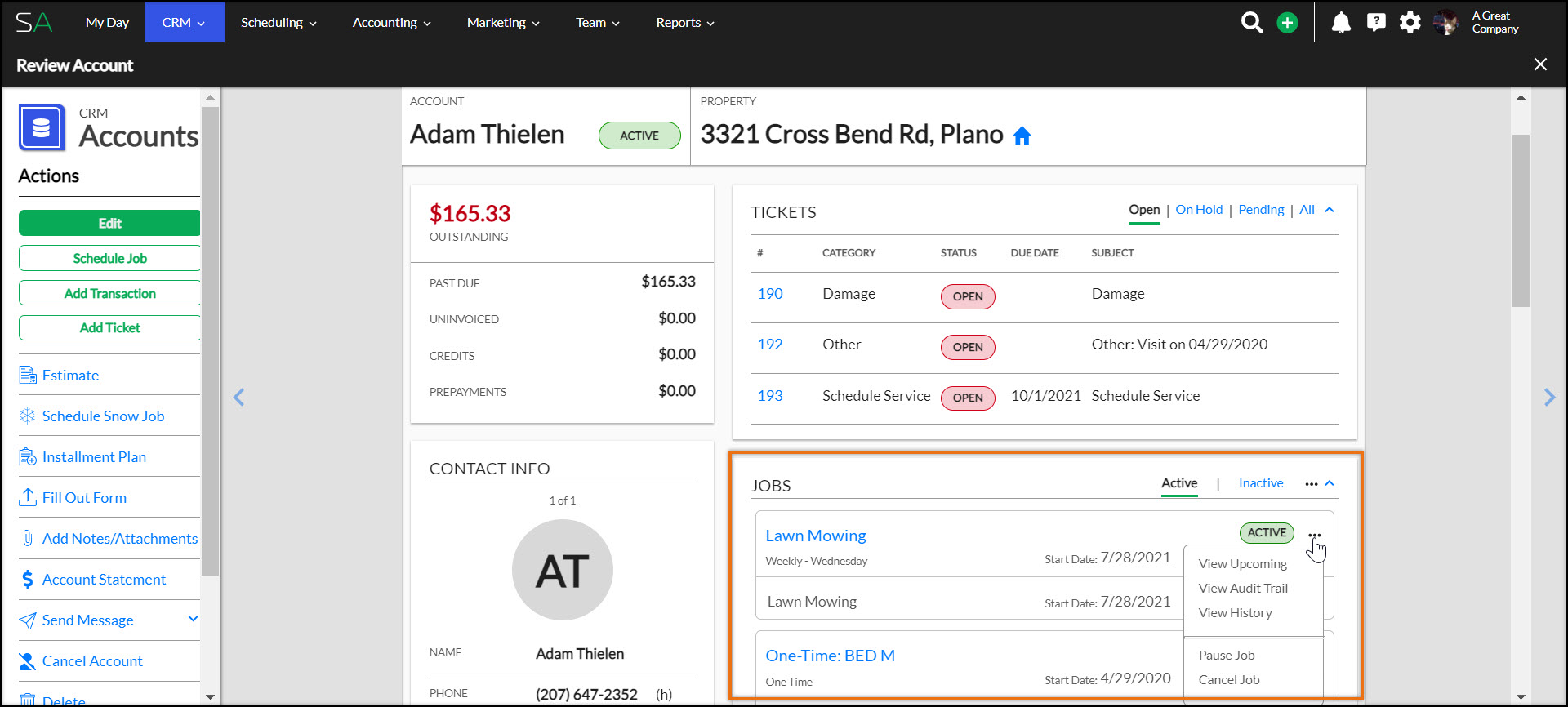Collapse the Jobs section chevron

pyautogui.click(x=1330, y=483)
